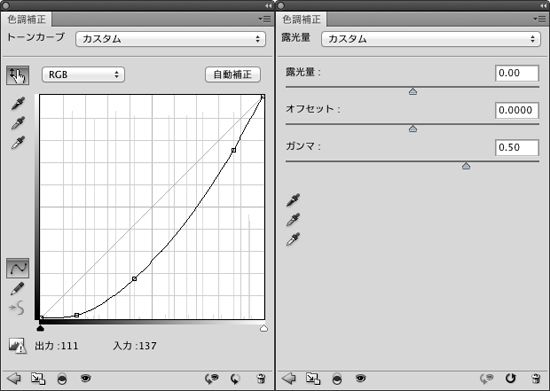550x391 pixels.
Task: Open the 露光量 preset dropdown
Action: [x=431, y=39]
